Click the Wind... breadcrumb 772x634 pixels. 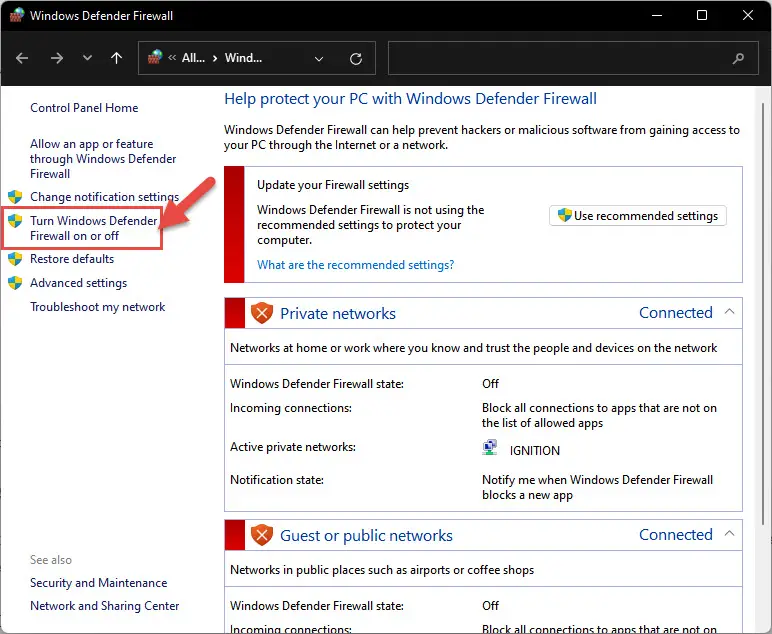click(243, 58)
